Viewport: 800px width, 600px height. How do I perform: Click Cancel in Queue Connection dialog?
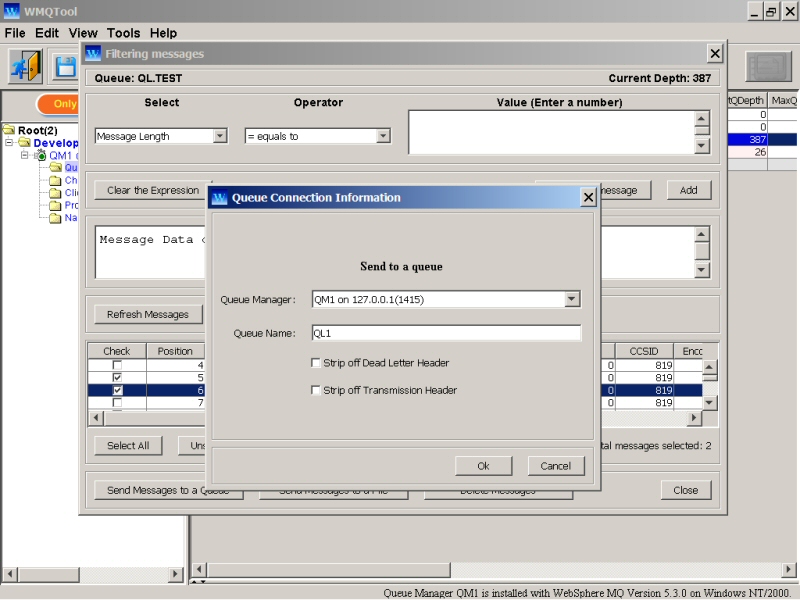click(556, 466)
